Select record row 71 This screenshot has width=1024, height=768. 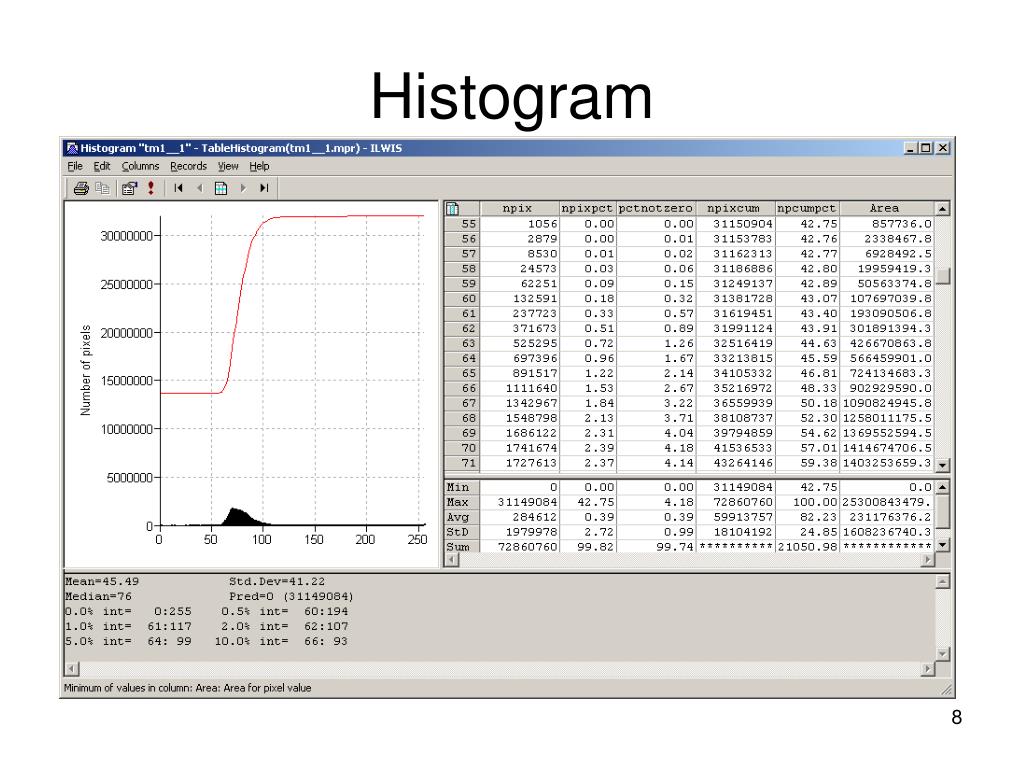[x=462, y=464]
